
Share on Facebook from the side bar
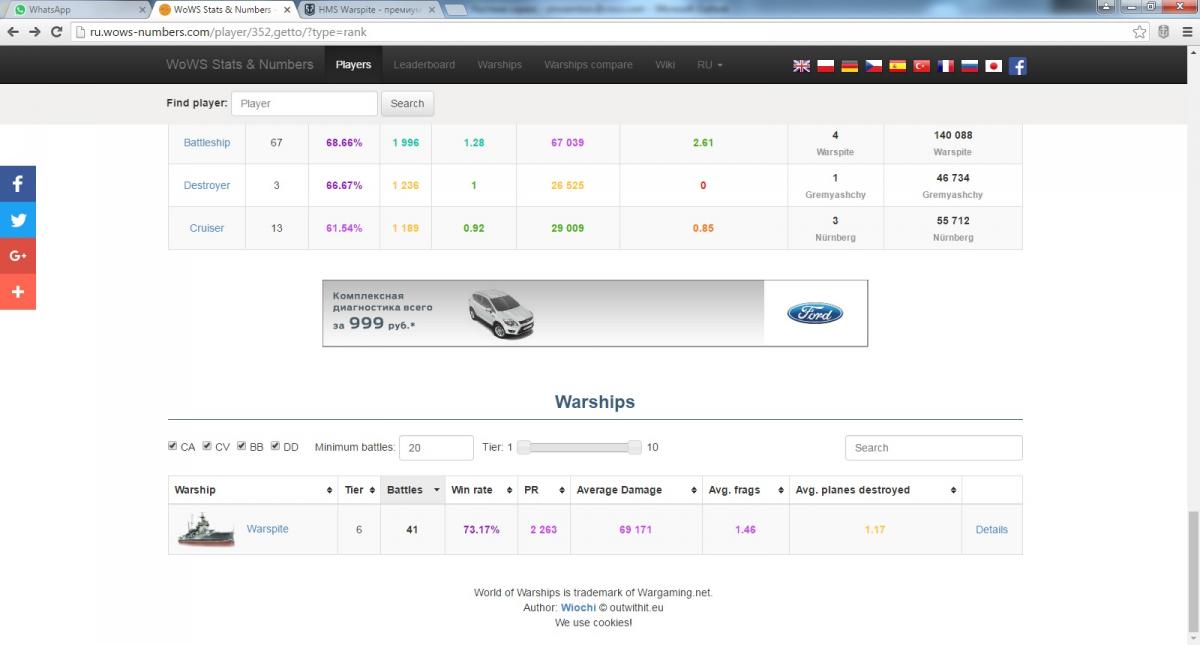tap(18, 184)
